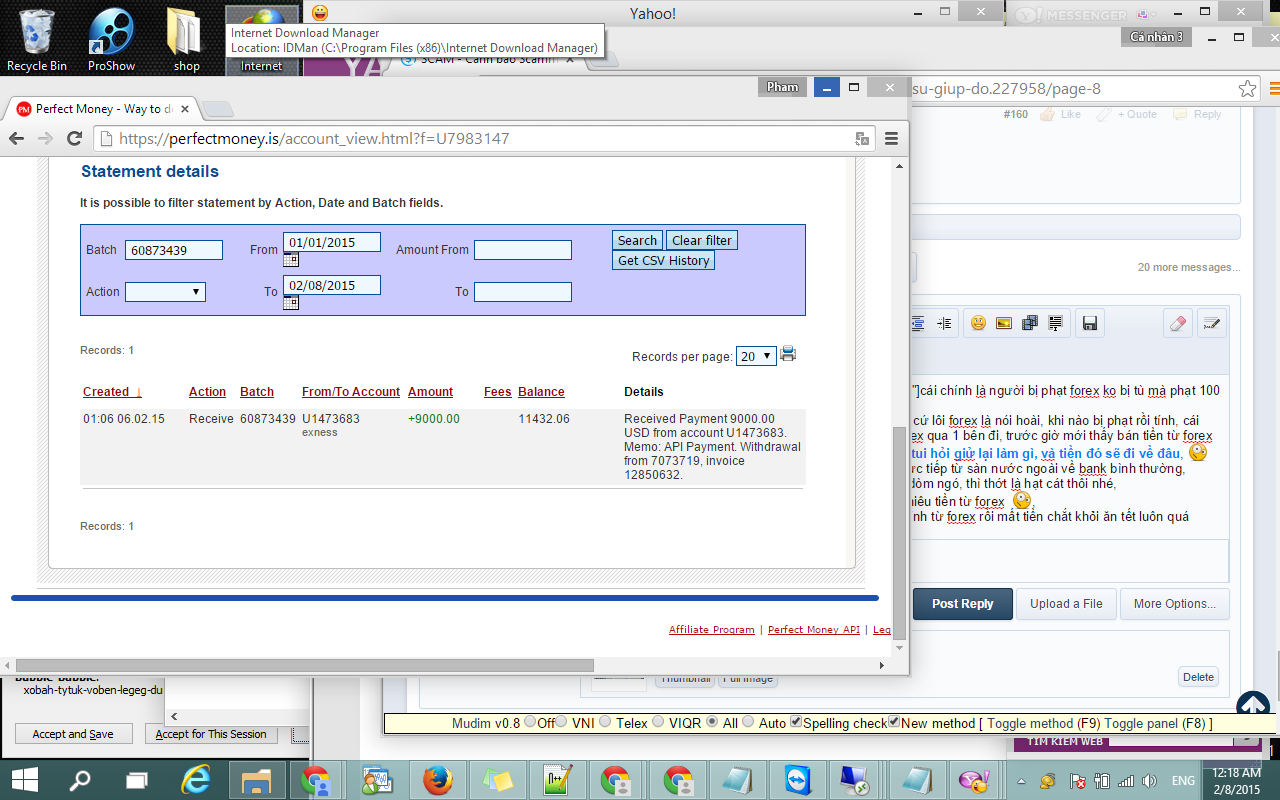Toggle the New method checkbox in Mudim
Image resolution: width=1280 pixels, height=800 pixels.
894,723
